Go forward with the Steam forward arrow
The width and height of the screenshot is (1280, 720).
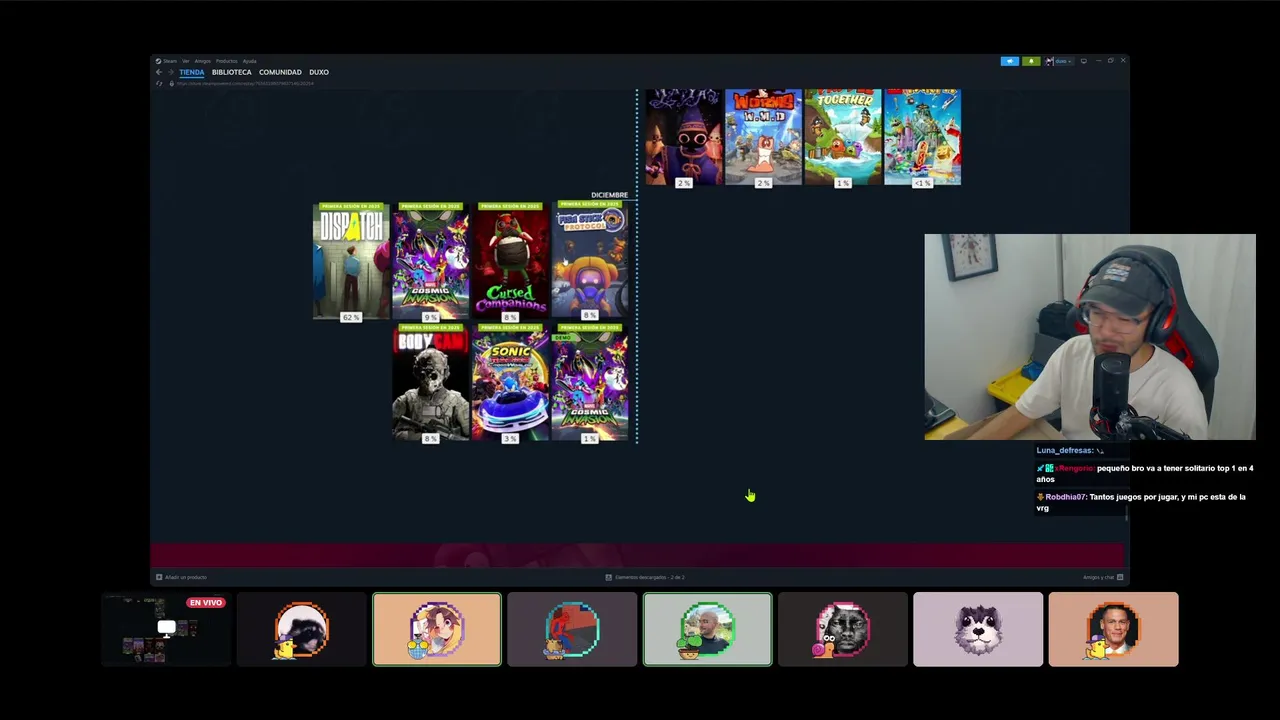pyautogui.click(x=171, y=72)
